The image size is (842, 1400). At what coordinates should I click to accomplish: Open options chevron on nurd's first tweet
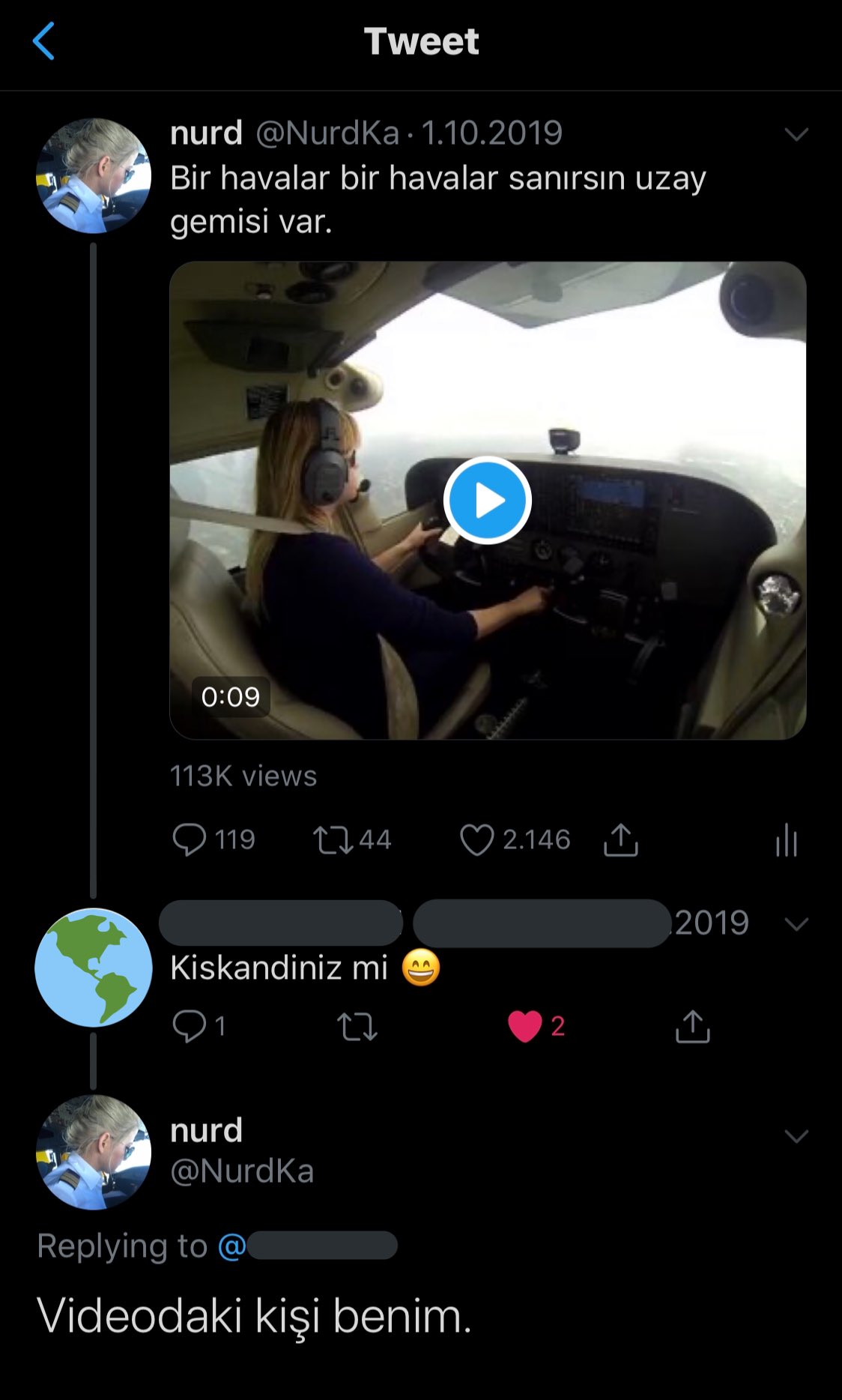[x=796, y=134]
